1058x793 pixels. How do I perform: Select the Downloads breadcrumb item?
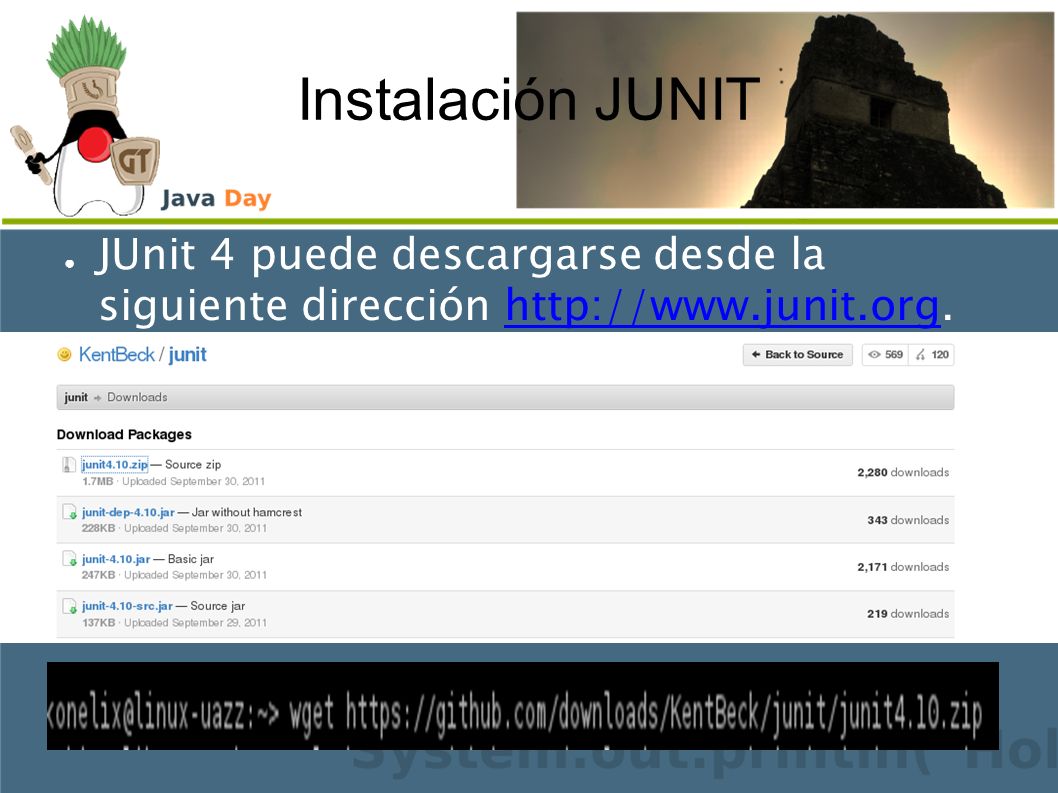coord(137,397)
